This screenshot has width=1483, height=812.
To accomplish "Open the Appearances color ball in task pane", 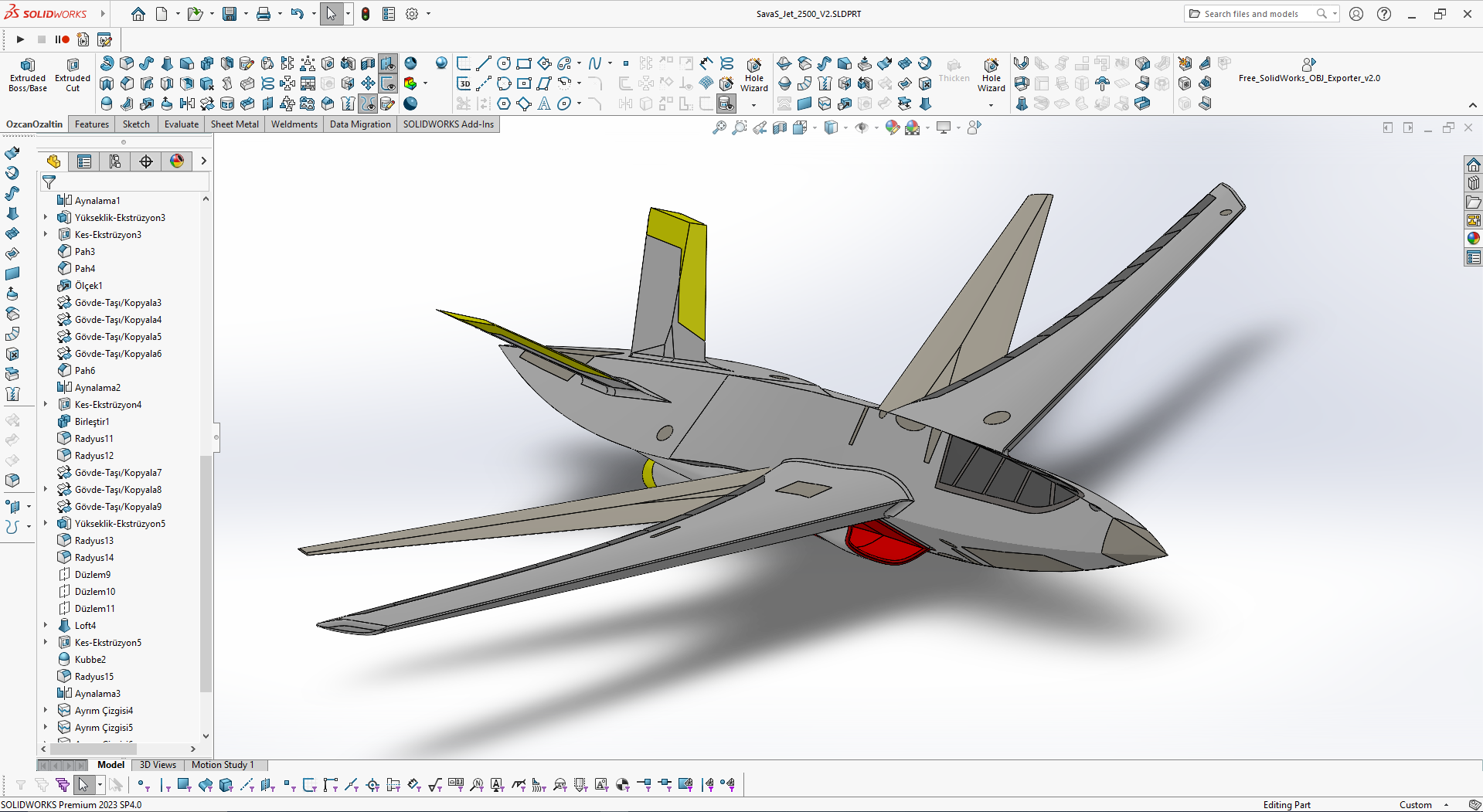I will coord(1474,239).
